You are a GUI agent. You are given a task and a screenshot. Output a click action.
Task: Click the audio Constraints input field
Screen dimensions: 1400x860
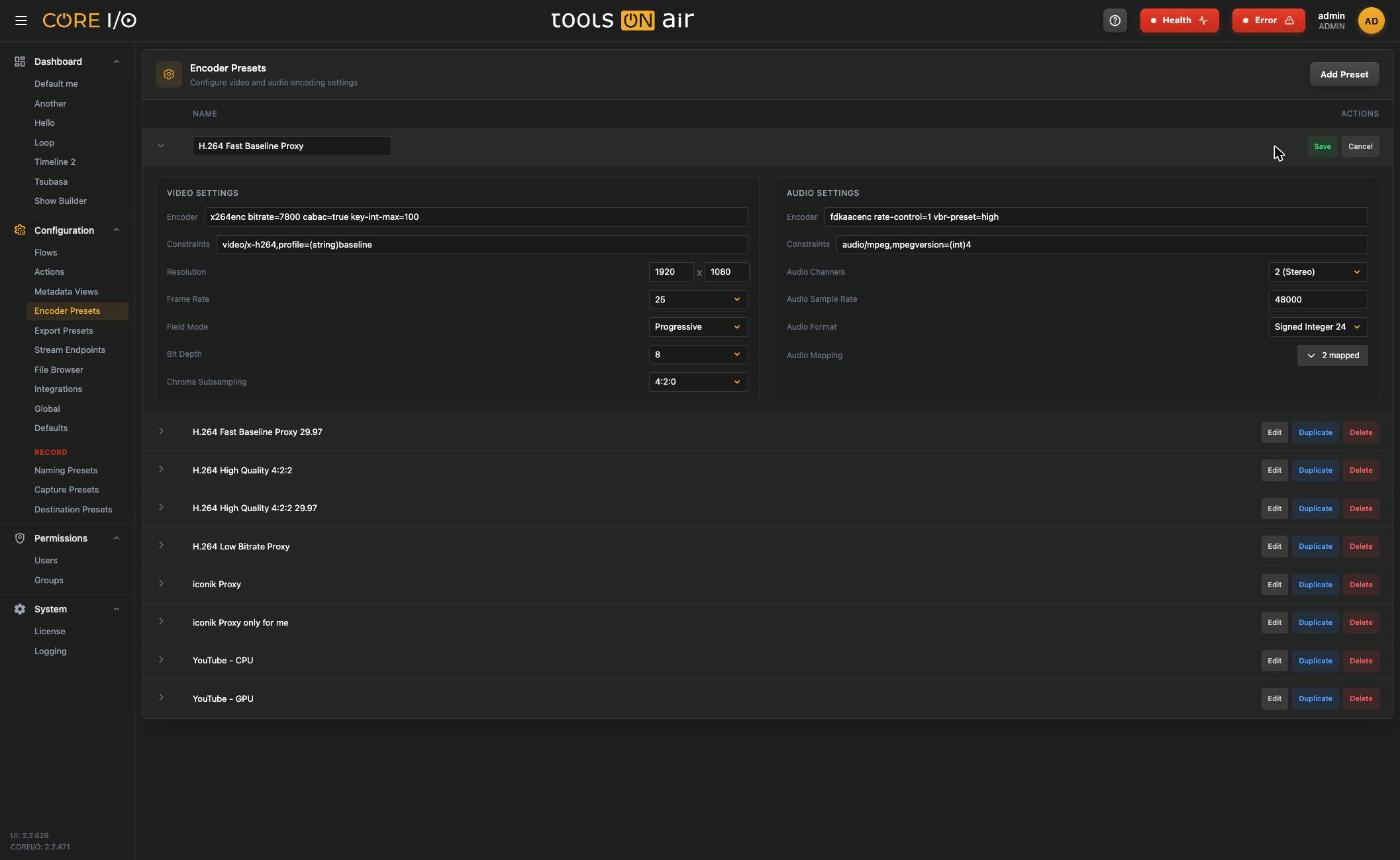point(1101,244)
